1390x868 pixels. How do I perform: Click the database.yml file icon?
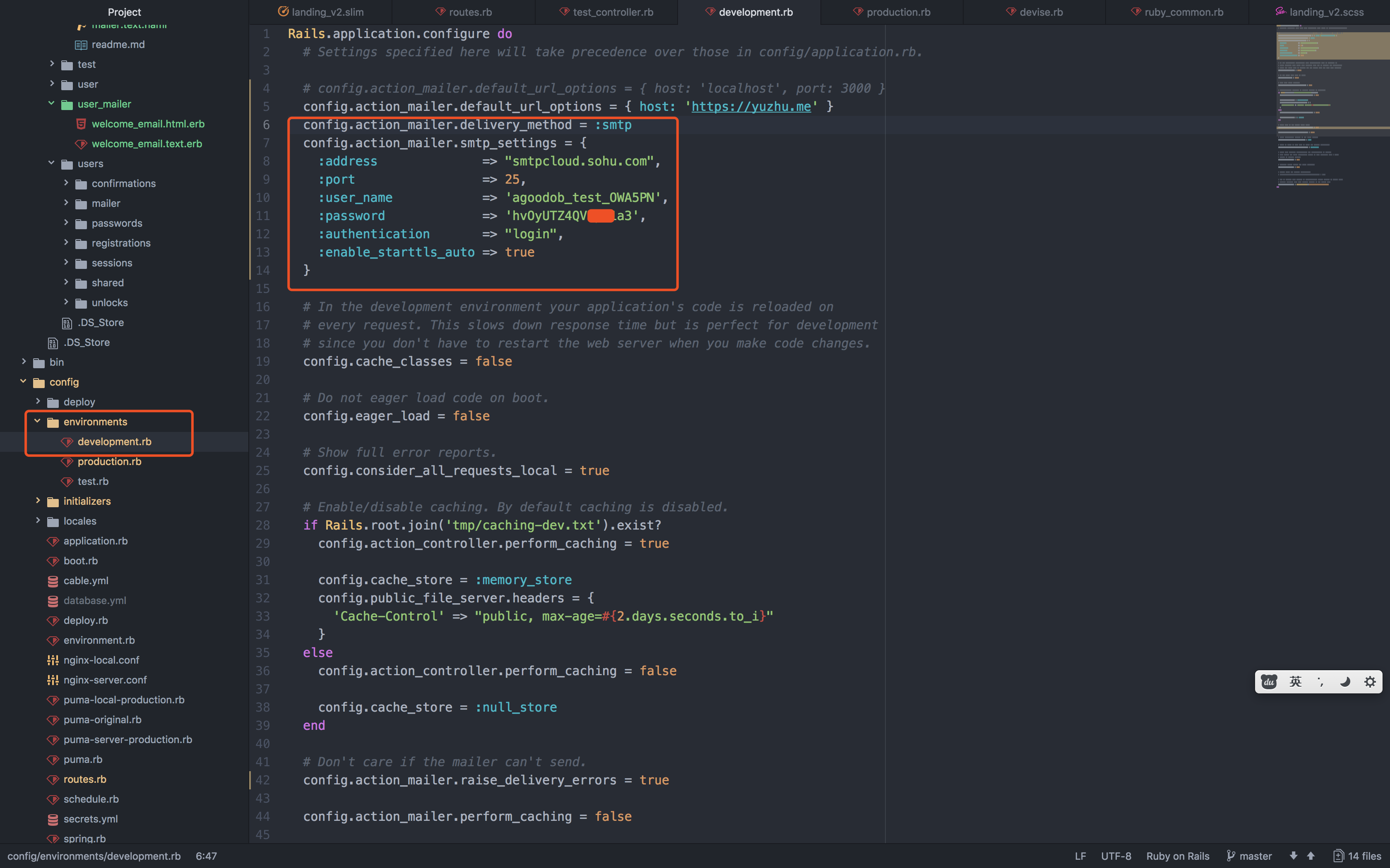point(53,600)
